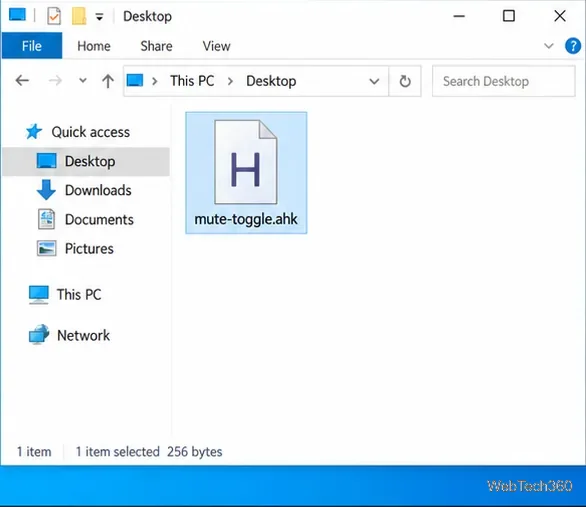Open Pictures in the navigation pane
The height and width of the screenshot is (507, 586).
point(89,248)
